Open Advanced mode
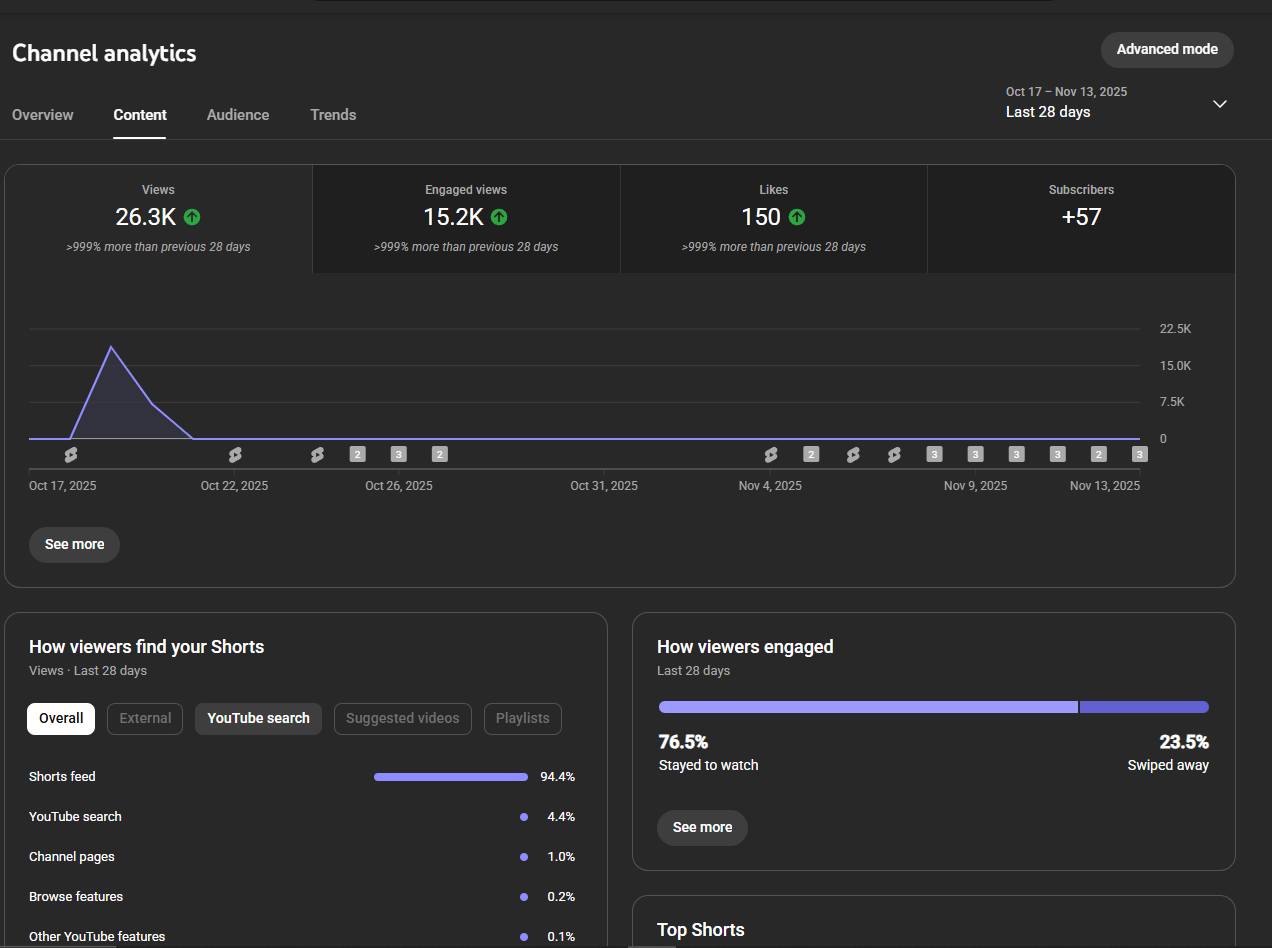1272x948 pixels. 1167,49
